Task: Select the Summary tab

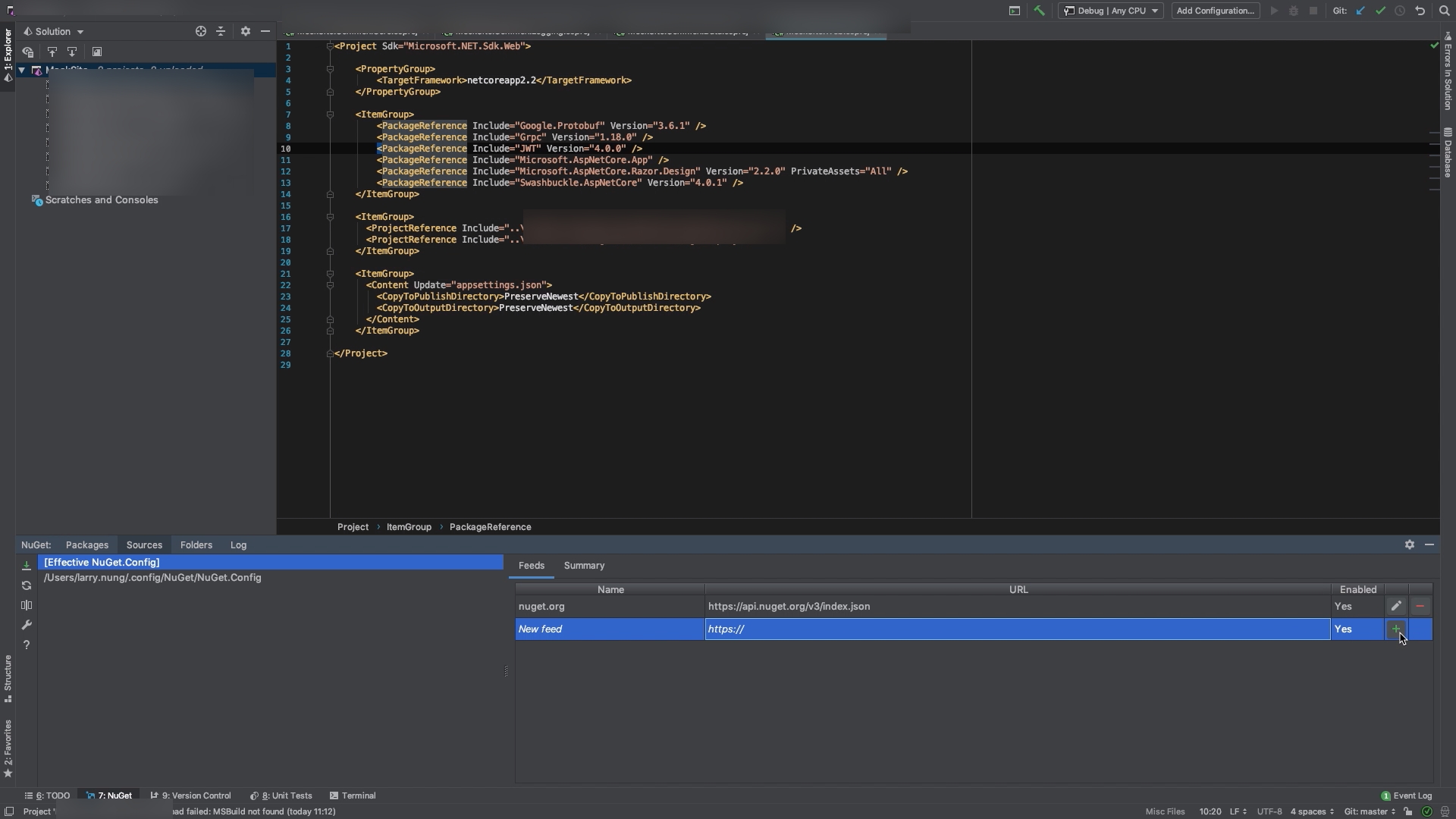Action: (584, 566)
